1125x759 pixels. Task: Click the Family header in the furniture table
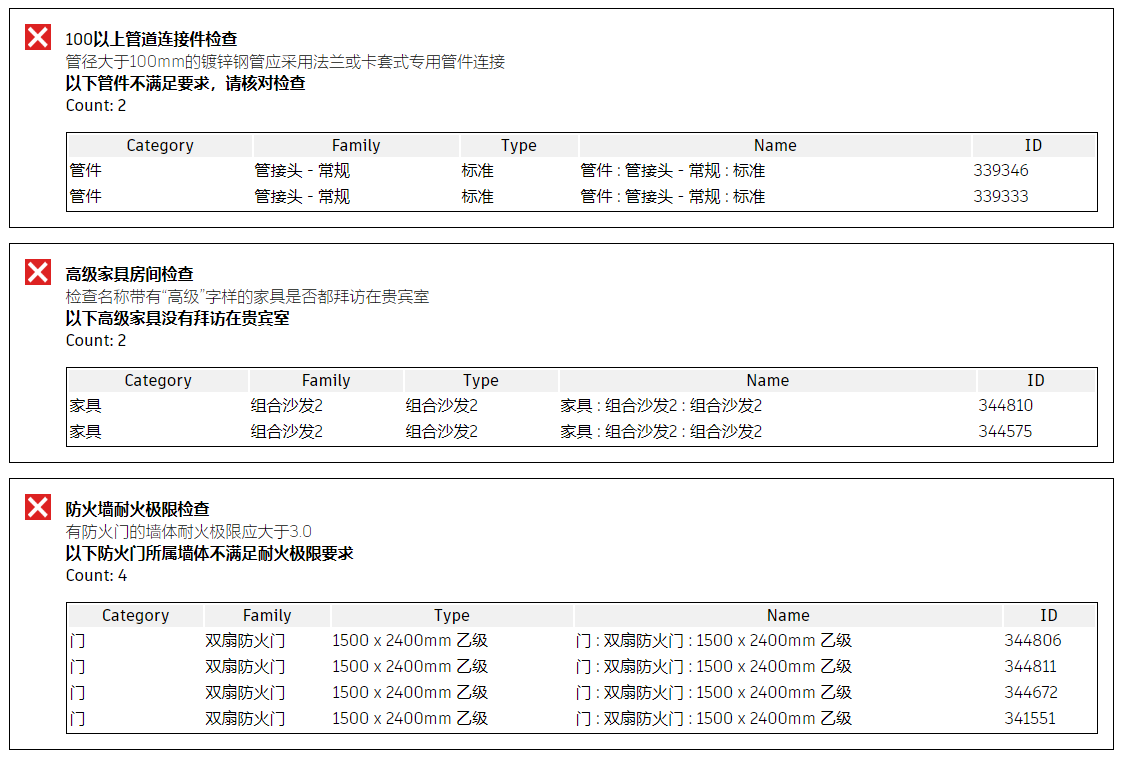pyautogui.click(x=326, y=380)
